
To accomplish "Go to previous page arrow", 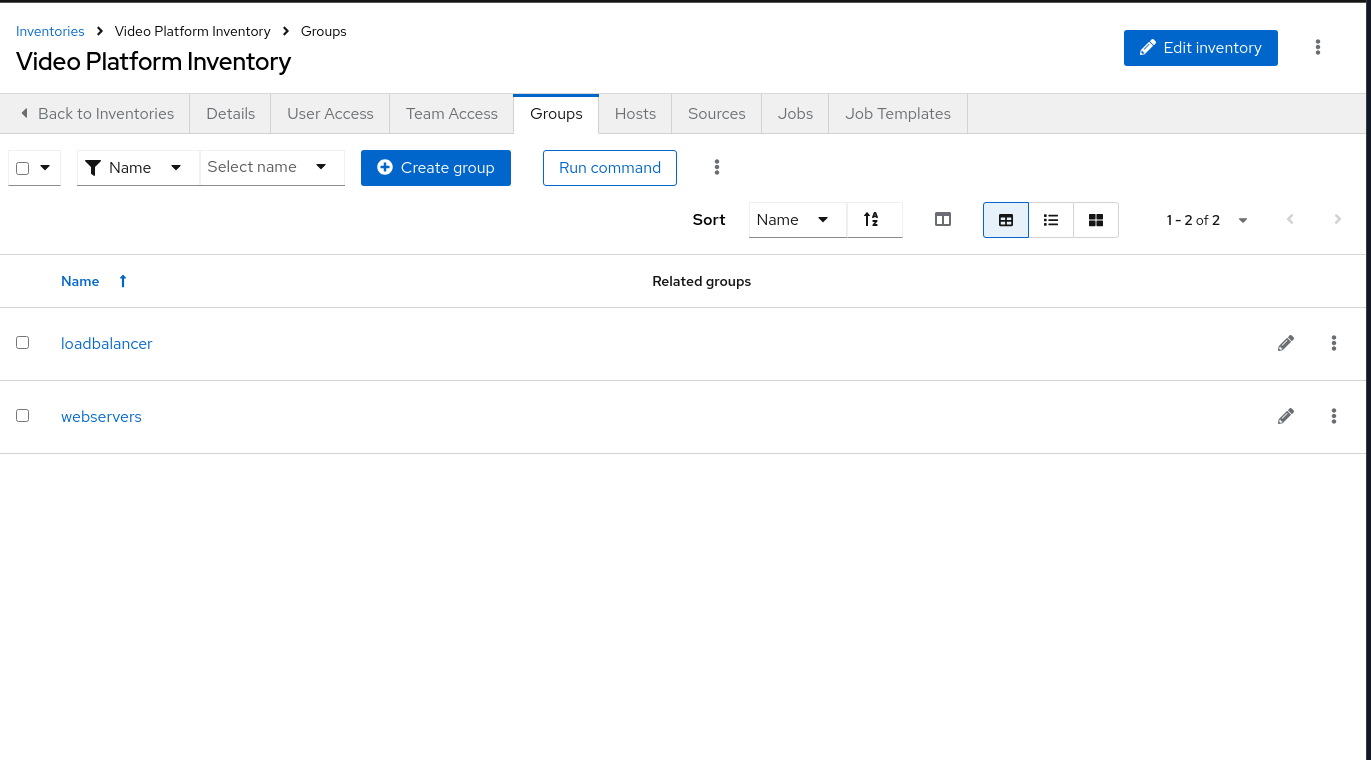I will (1291, 219).
